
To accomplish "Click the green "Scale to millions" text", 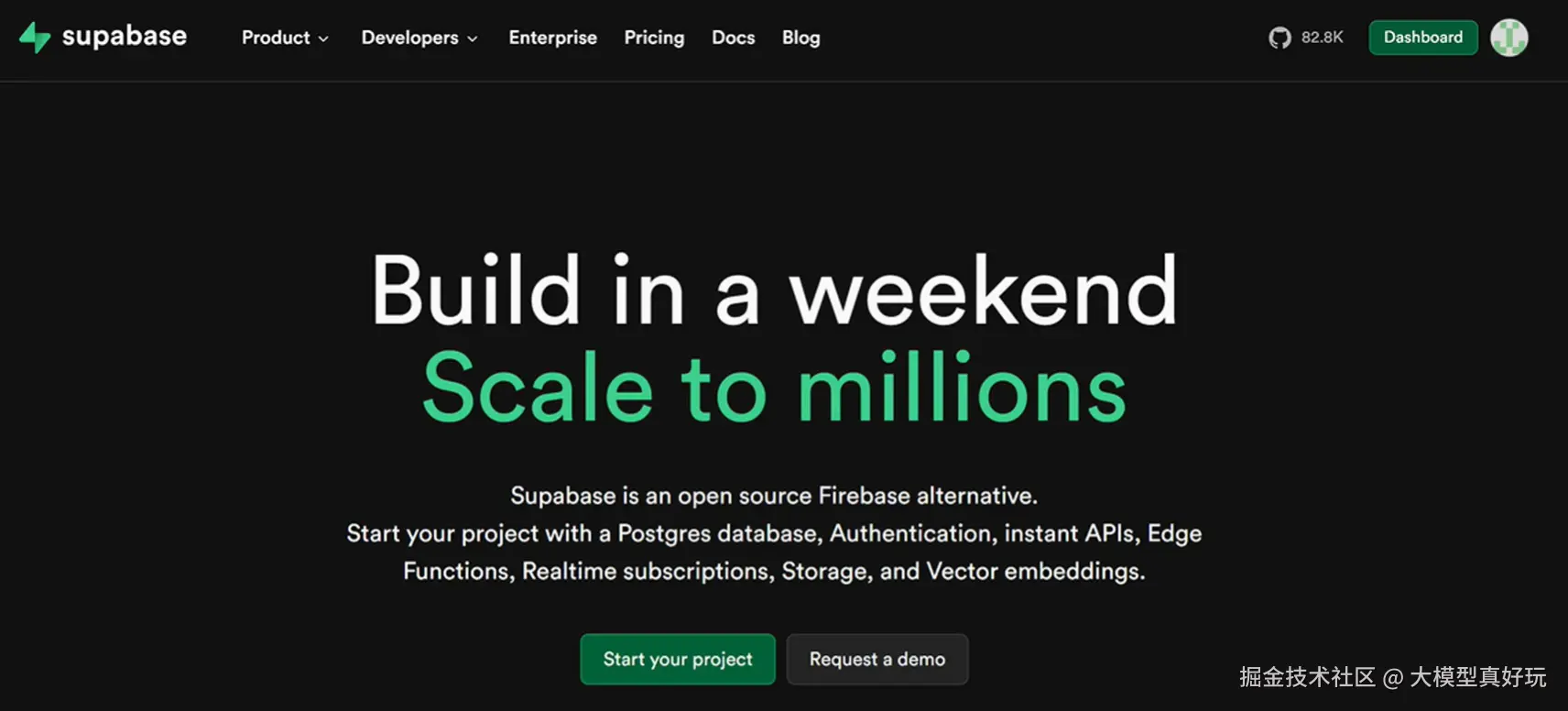I will click(x=774, y=388).
